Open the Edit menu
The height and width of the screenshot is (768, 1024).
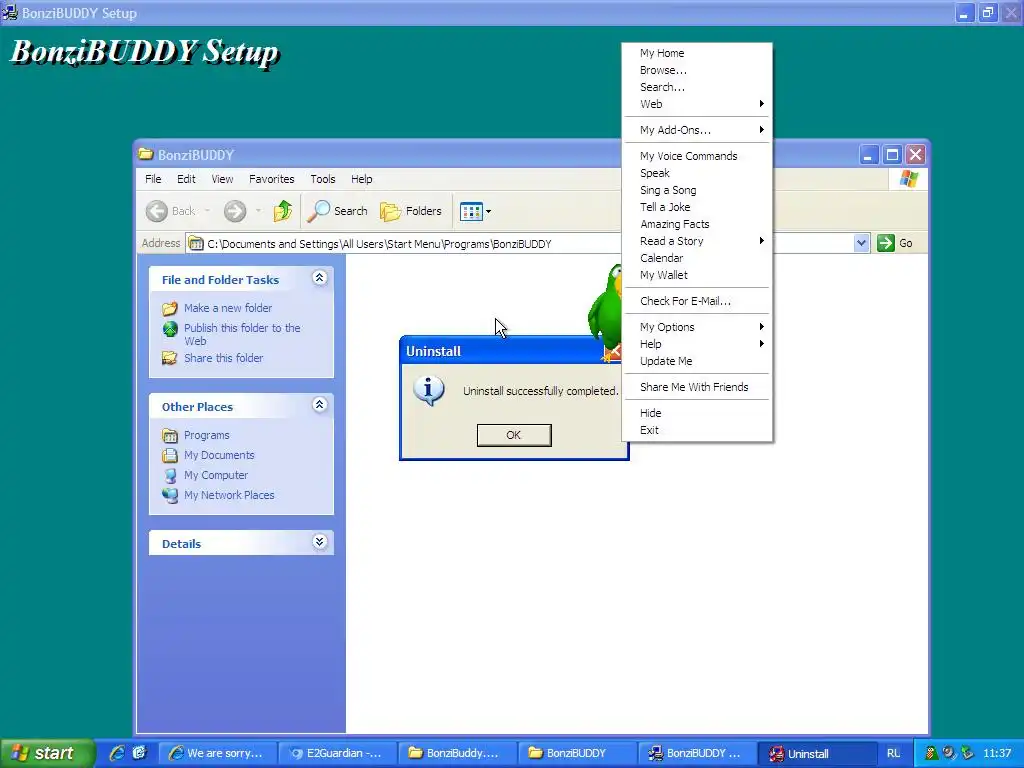(186, 179)
